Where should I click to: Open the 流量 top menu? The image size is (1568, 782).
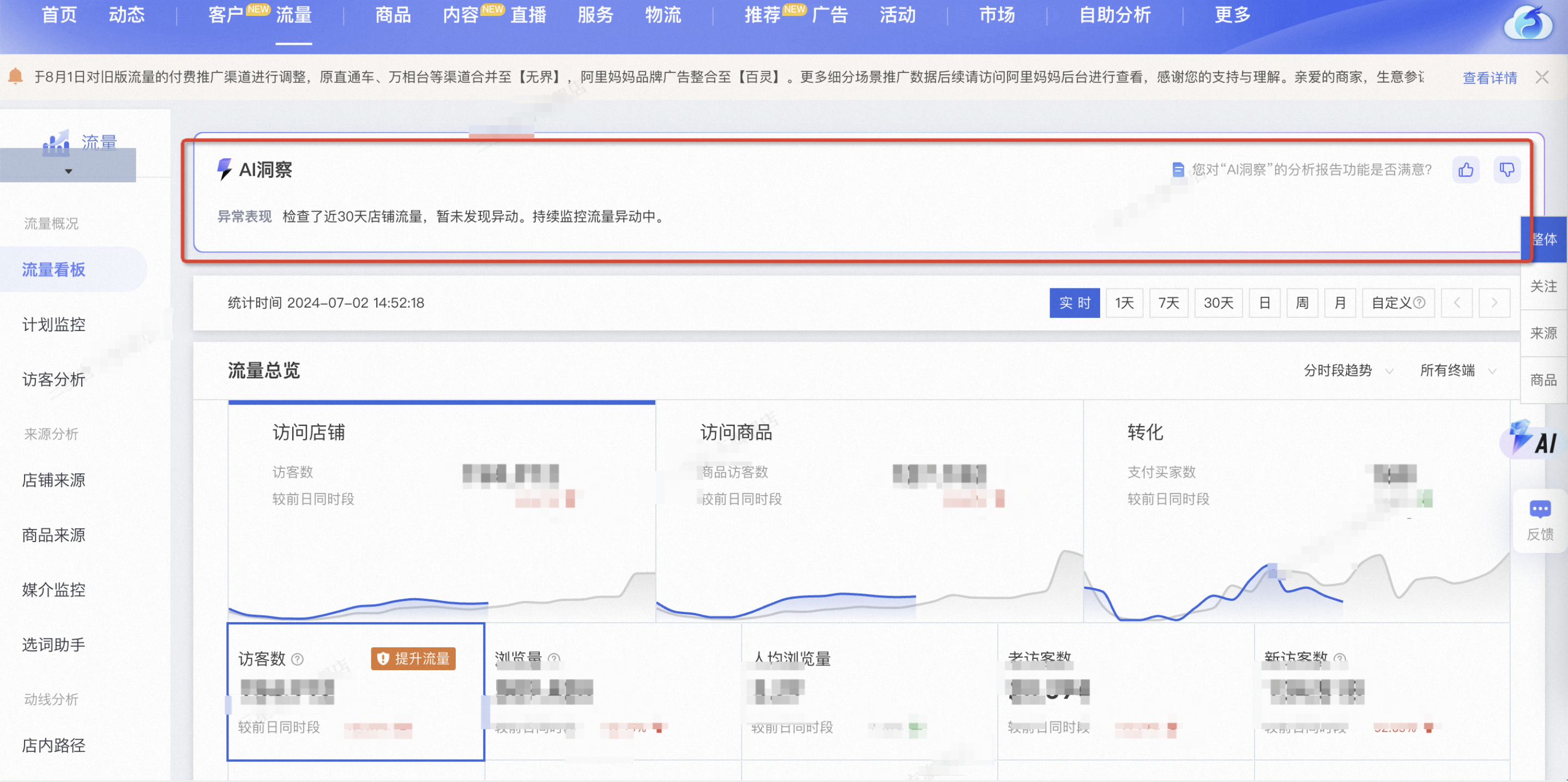point(293,15)
